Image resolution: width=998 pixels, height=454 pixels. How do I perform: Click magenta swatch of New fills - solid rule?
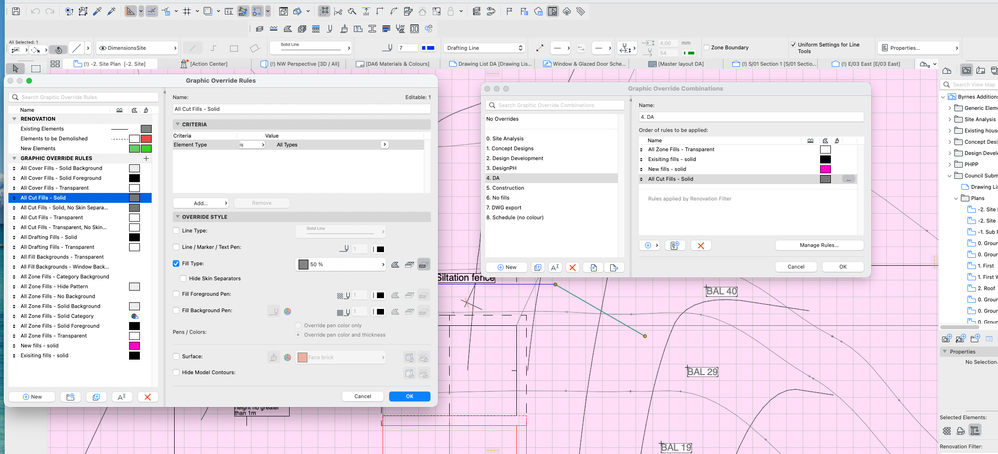(134, 346)
